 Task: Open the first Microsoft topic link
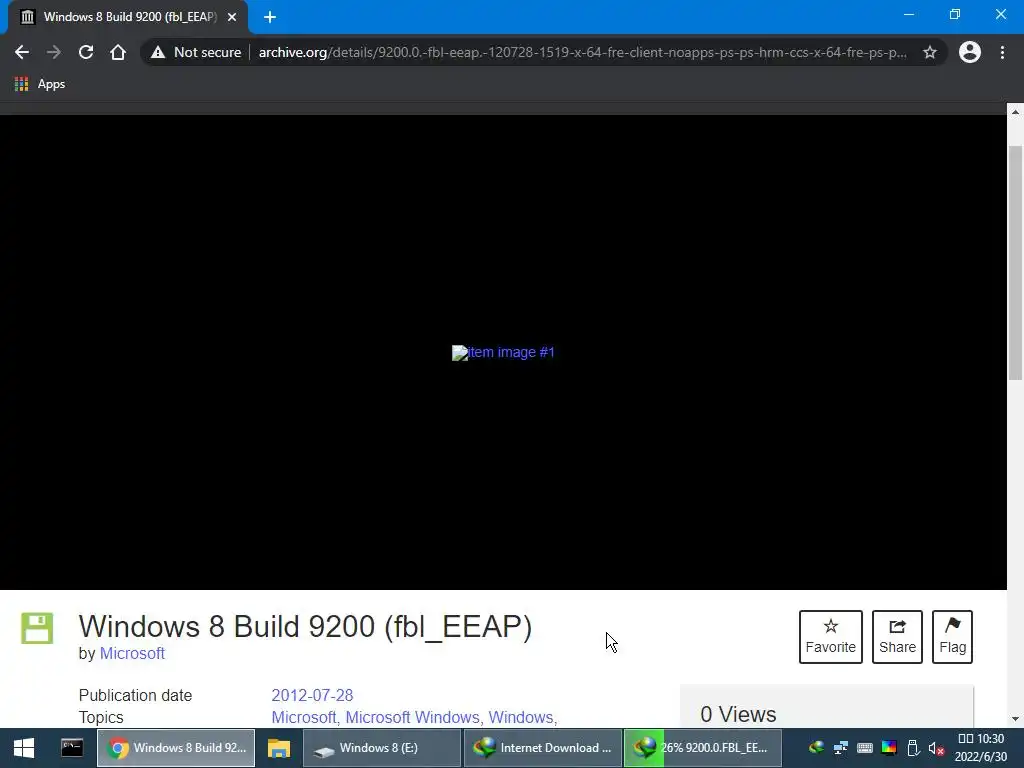point(304,717)
